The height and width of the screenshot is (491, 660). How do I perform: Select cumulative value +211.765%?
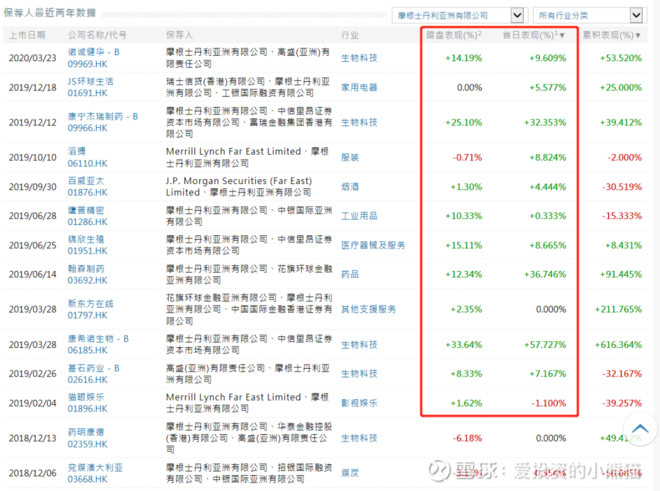618,310
